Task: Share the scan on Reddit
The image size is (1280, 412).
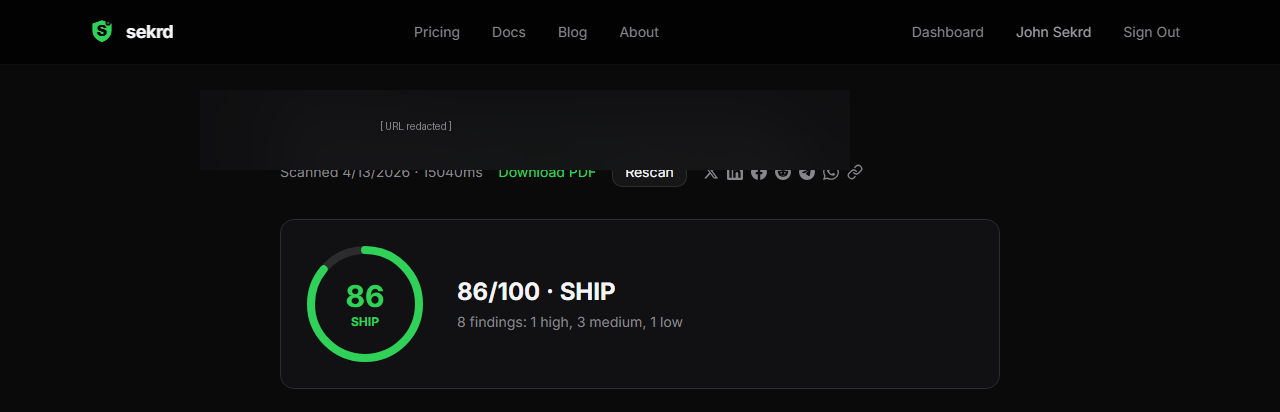Action: [x=783, y=173]
